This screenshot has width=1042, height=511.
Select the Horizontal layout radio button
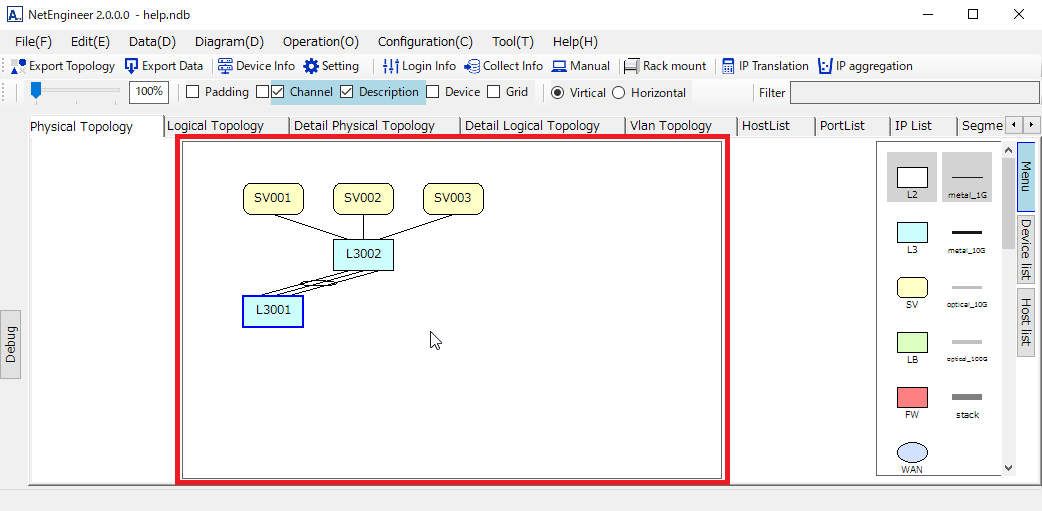618,92
